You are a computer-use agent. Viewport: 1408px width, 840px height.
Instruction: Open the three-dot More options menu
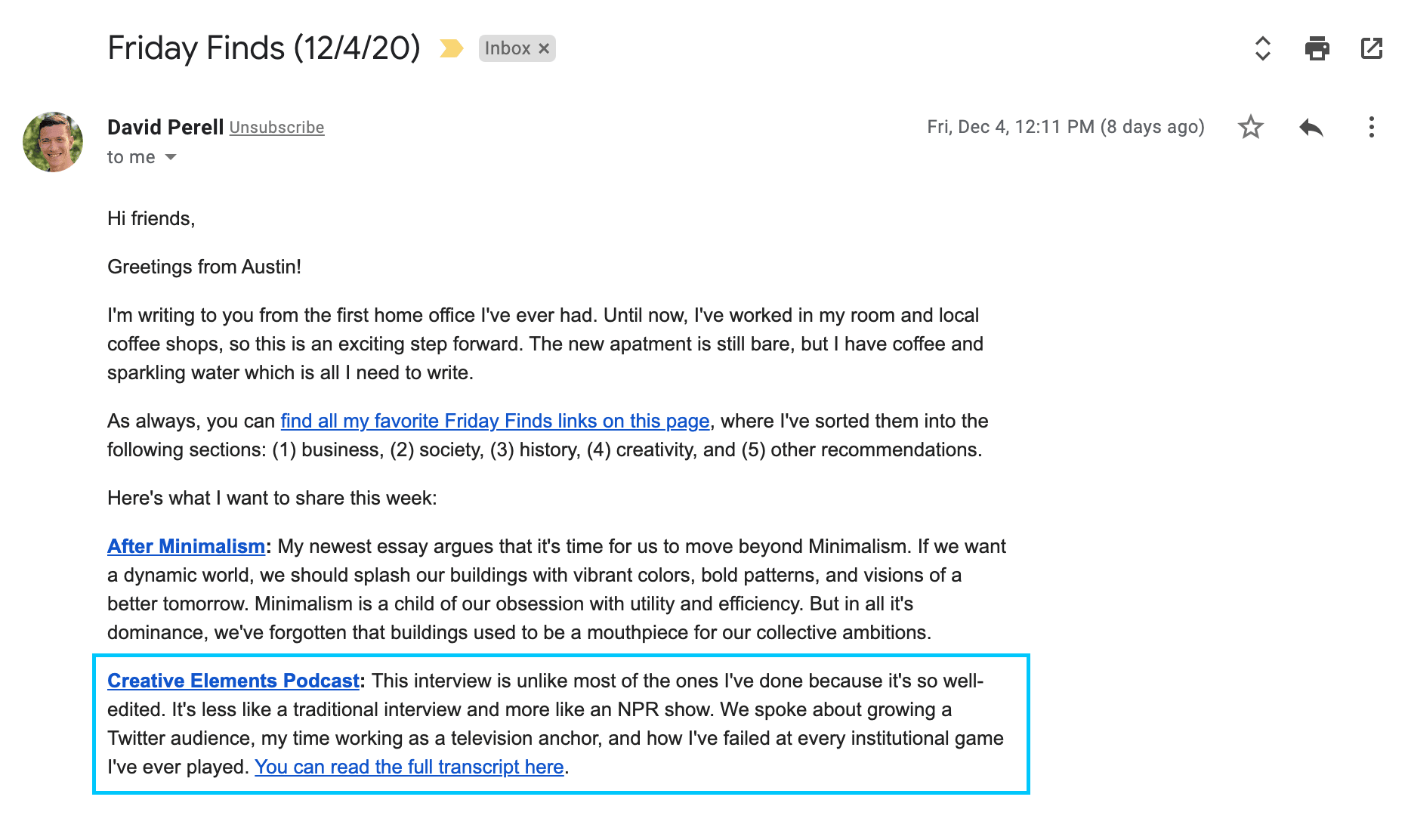(1371, 127)
